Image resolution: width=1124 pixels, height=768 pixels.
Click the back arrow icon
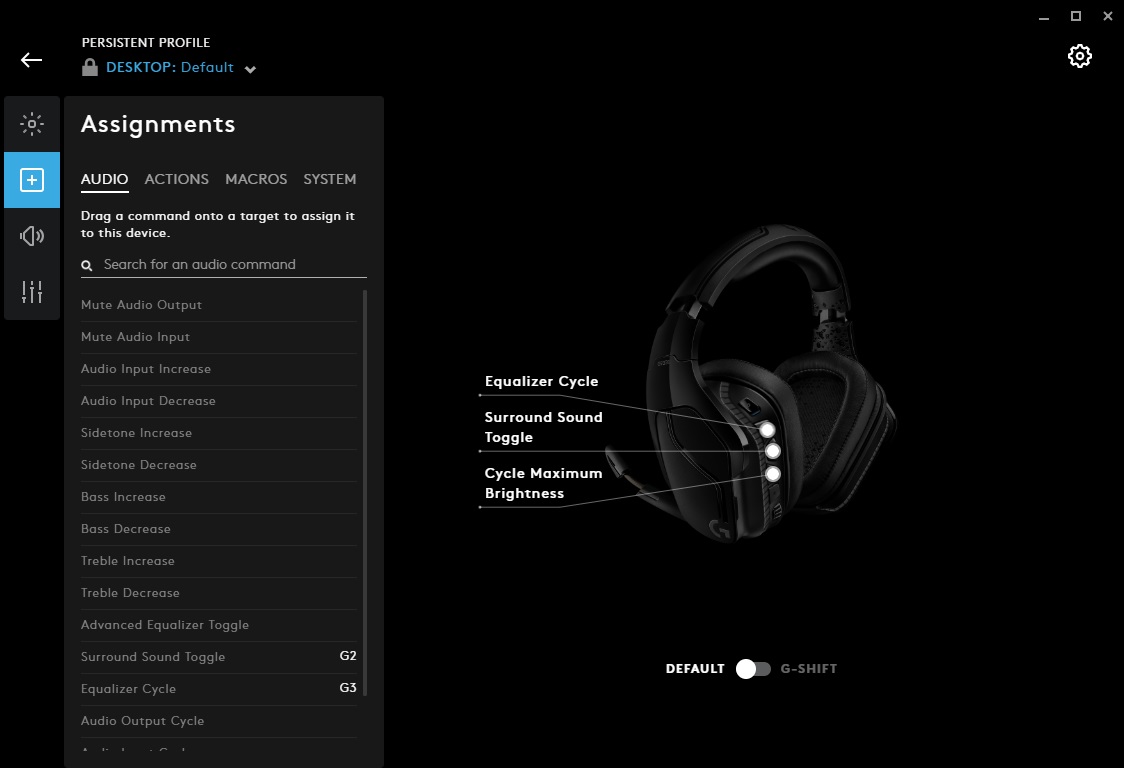coord(32,60)
